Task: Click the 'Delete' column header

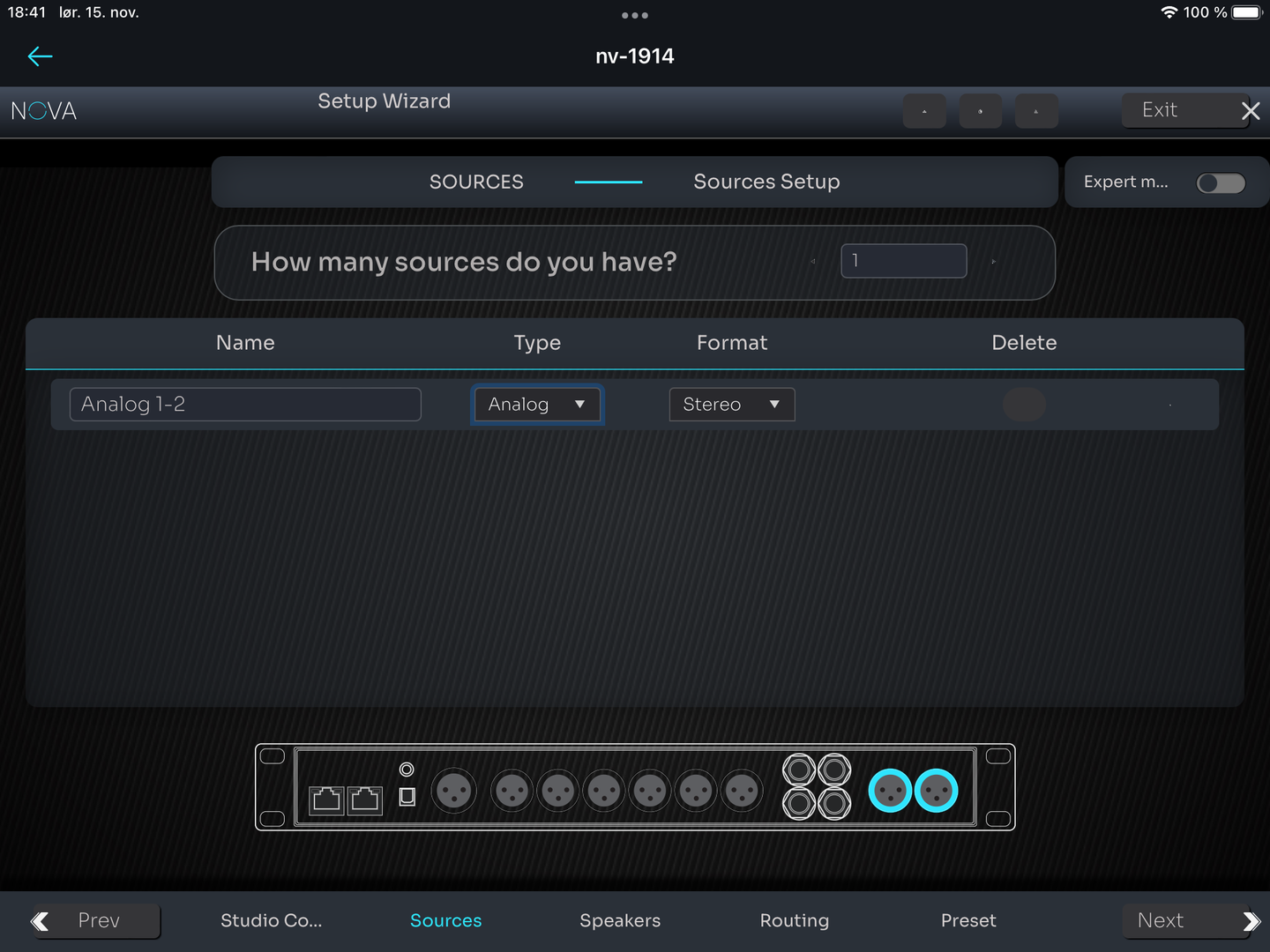Action: (x=1024, y=343)
